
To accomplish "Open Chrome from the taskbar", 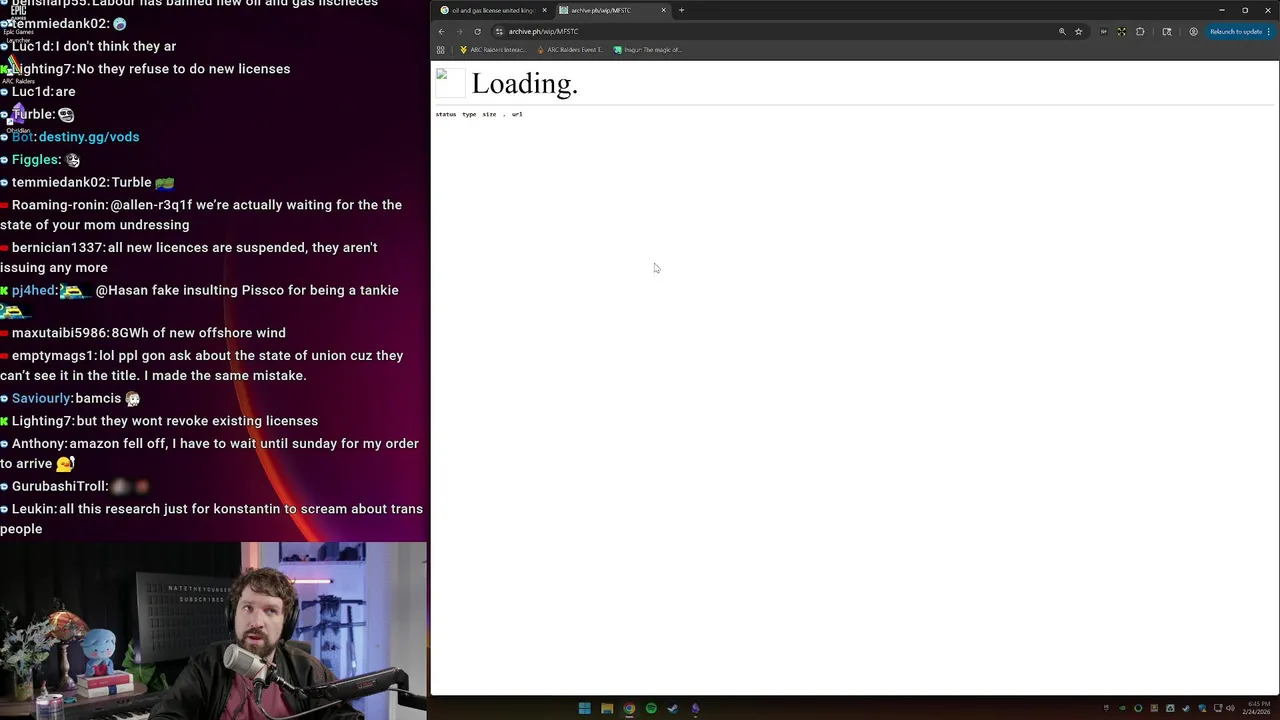I will pos(629,708).
